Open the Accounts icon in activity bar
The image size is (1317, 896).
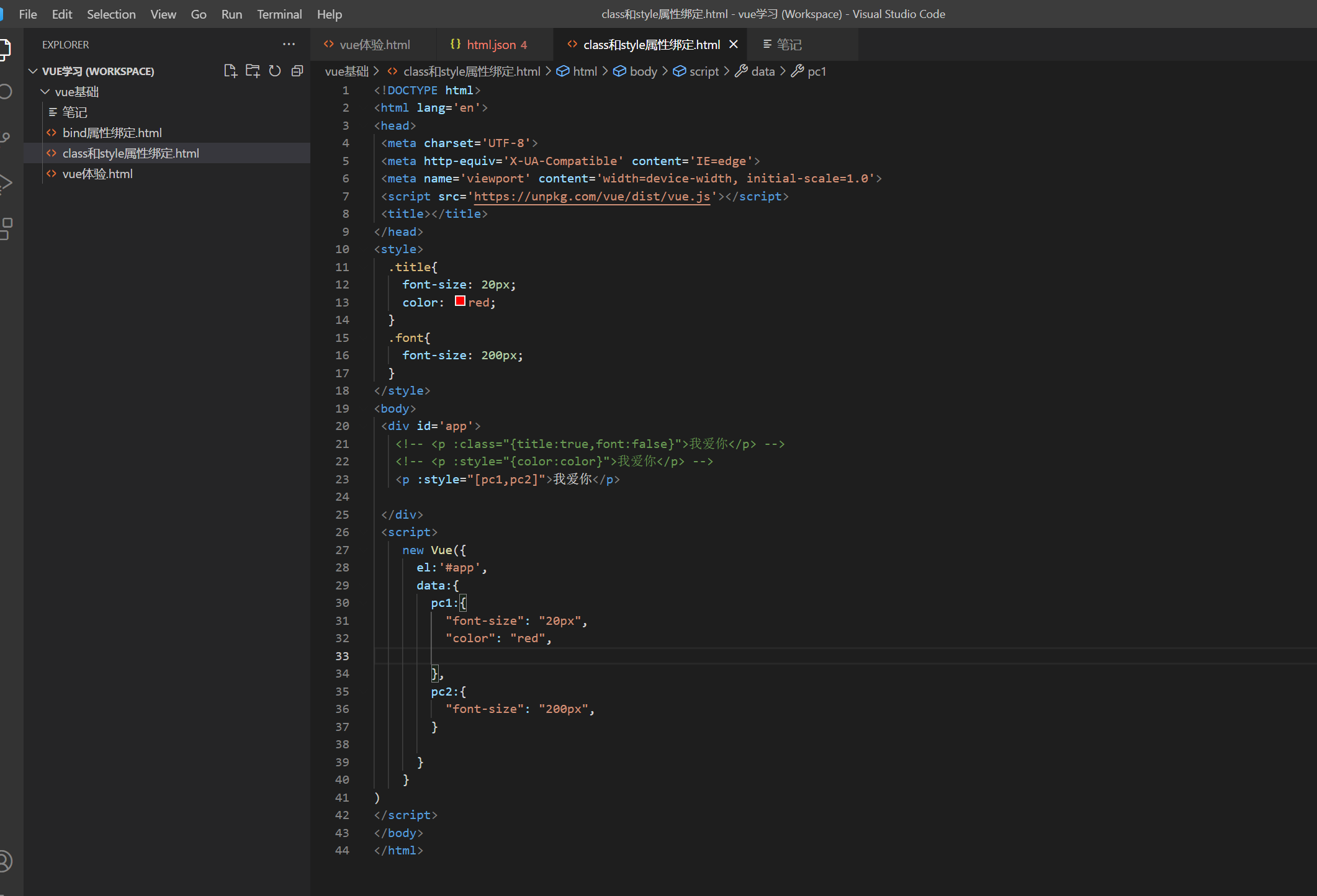[5, 861]
